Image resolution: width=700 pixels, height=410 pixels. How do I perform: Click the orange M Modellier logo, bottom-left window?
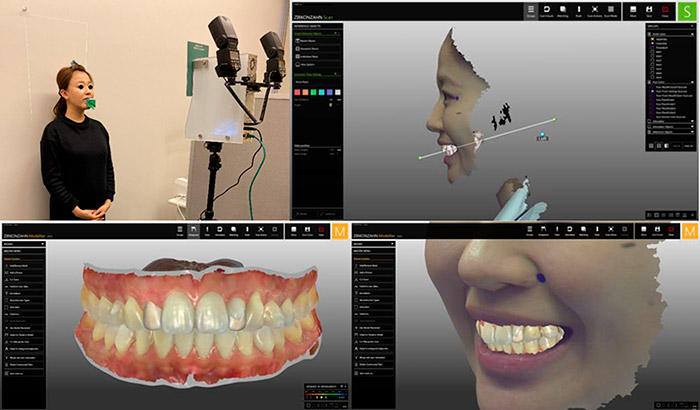pyautogui.click(x=340, y=232)
